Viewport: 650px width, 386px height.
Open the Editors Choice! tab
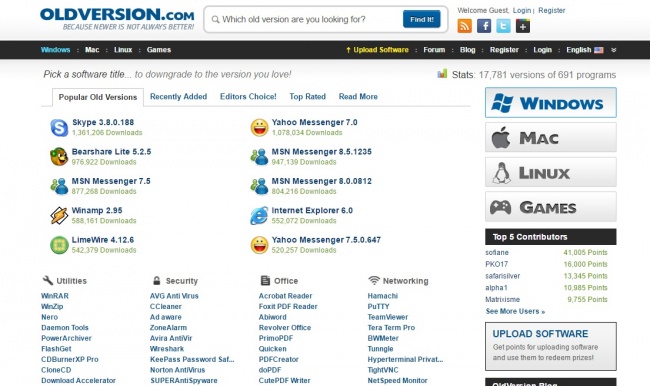[248, 97]
